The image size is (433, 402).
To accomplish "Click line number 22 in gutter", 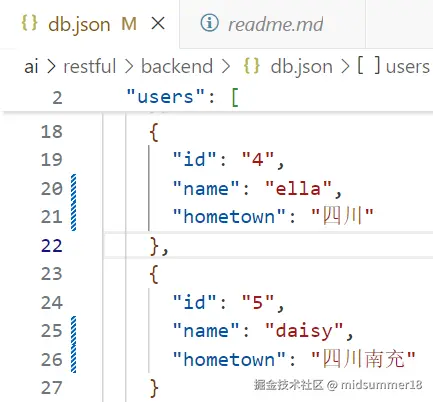I will pos(52,246).
